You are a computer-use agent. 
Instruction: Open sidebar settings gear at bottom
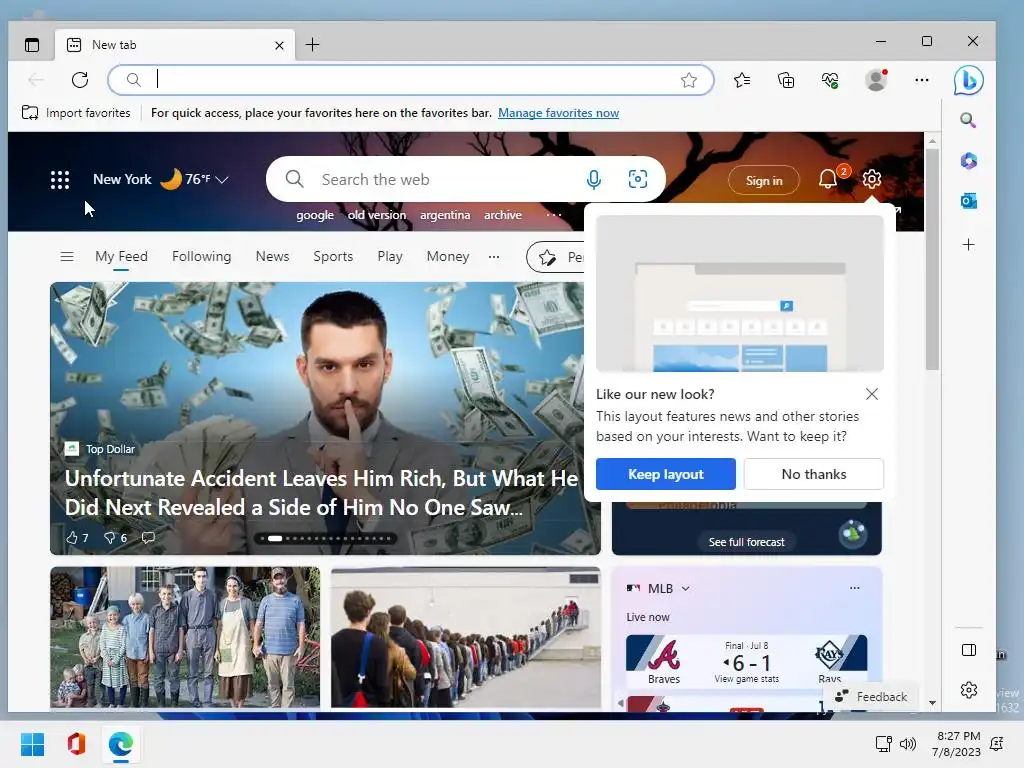[x=969, y=690]
